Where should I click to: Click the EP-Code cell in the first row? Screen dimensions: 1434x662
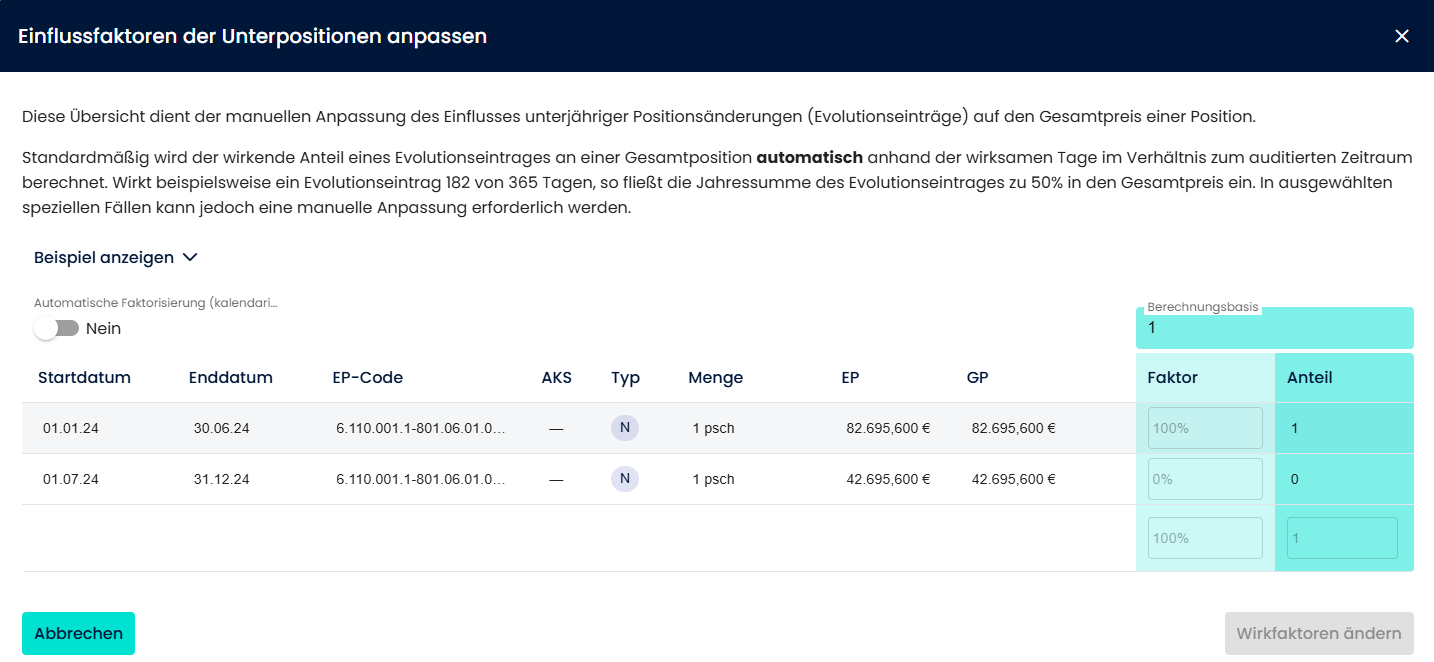pyautogui.click(x=420, y=428)
